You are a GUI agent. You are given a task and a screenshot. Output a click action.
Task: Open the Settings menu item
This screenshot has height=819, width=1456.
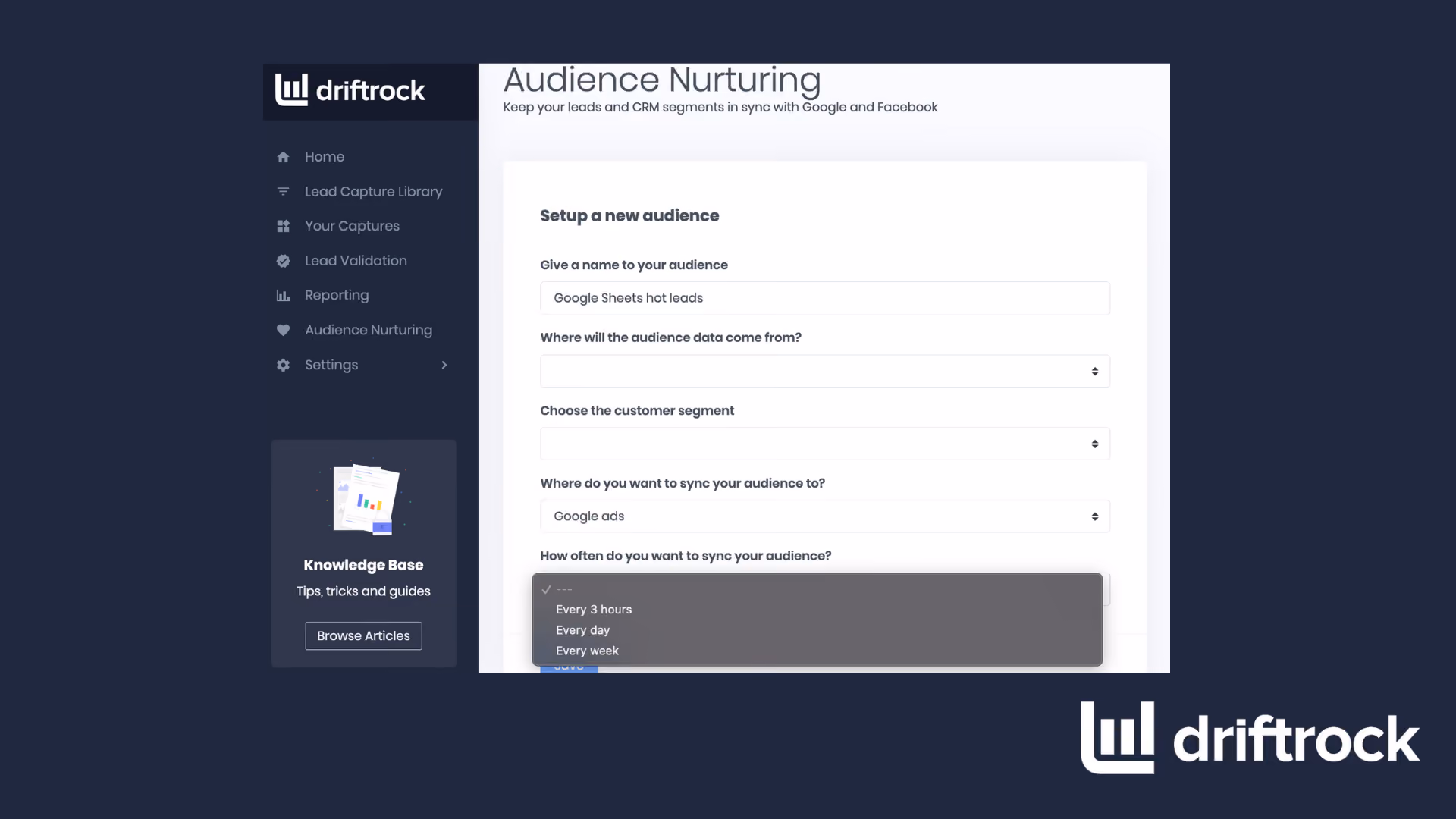click(331, 365)
